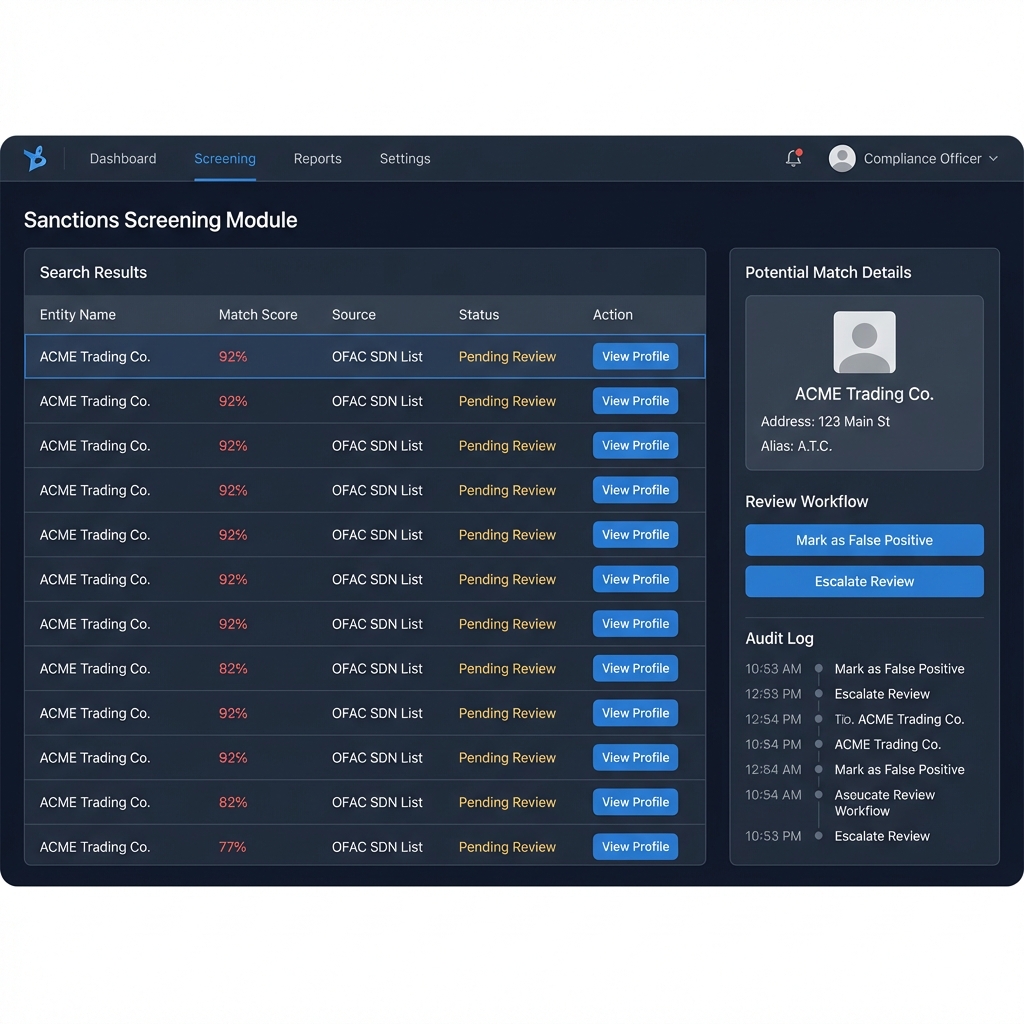Open the notification bell with red badge

[792, 158]
